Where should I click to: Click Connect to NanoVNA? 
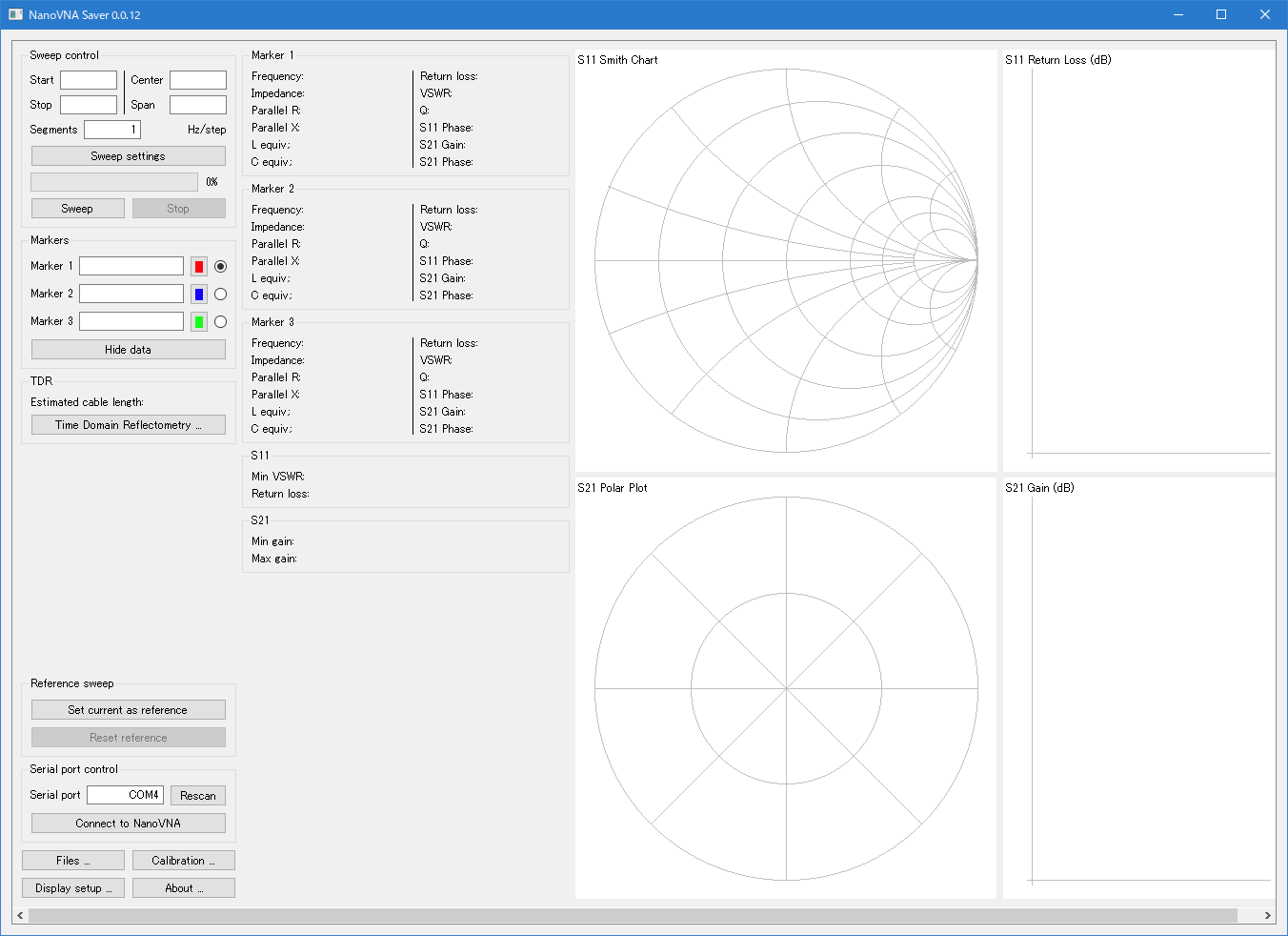129,824
